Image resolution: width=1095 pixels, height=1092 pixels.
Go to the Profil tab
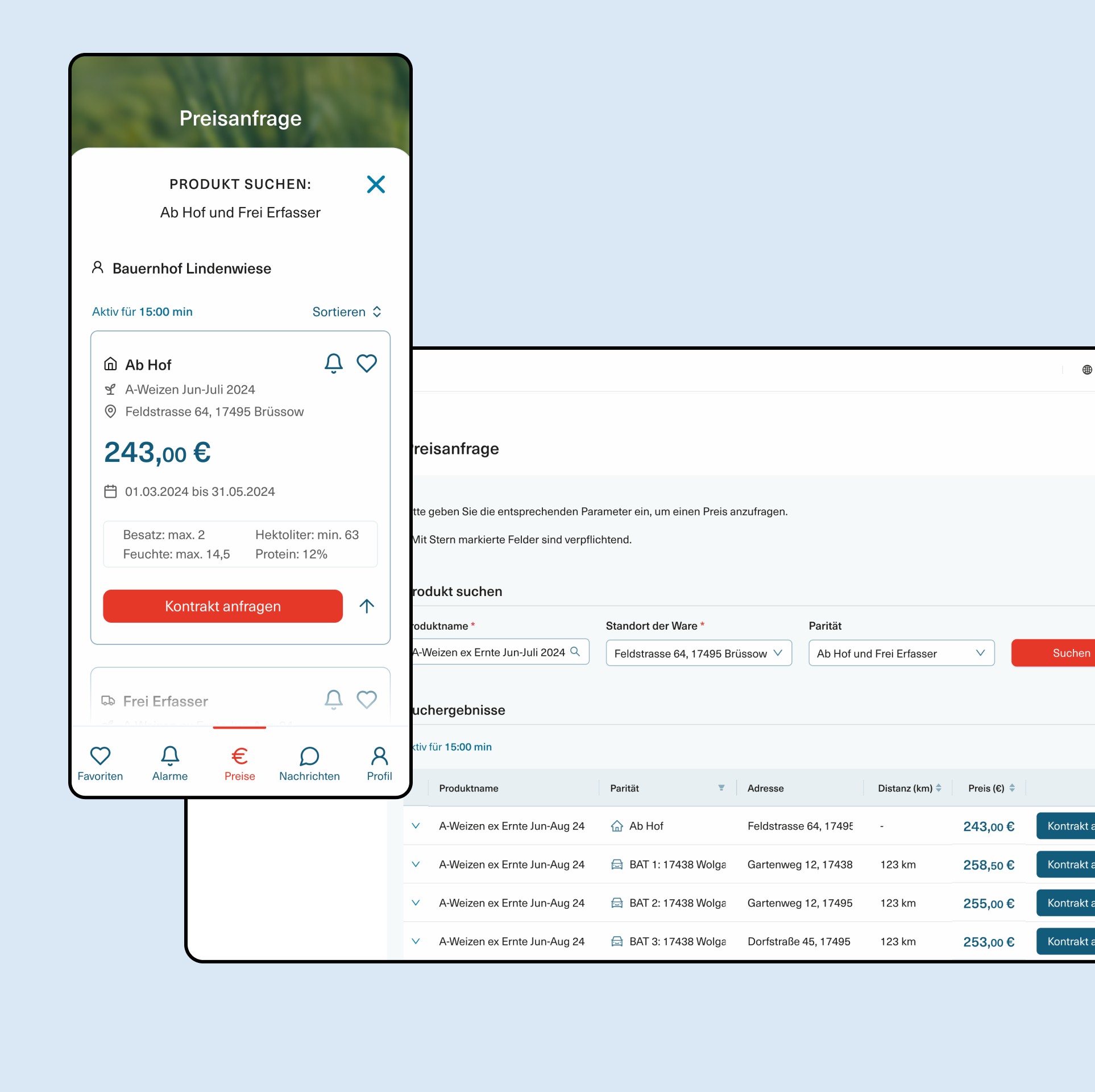click(x=379, y=763)
